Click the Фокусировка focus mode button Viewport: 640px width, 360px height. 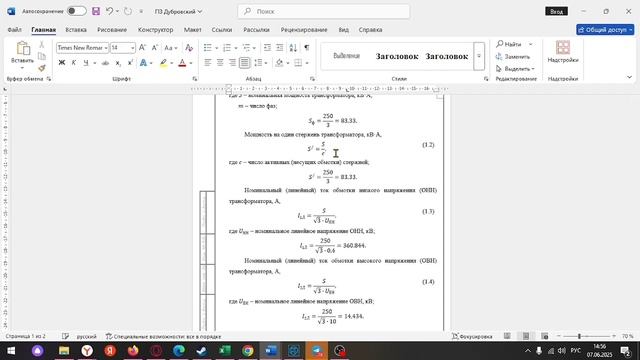click(472, 336)
